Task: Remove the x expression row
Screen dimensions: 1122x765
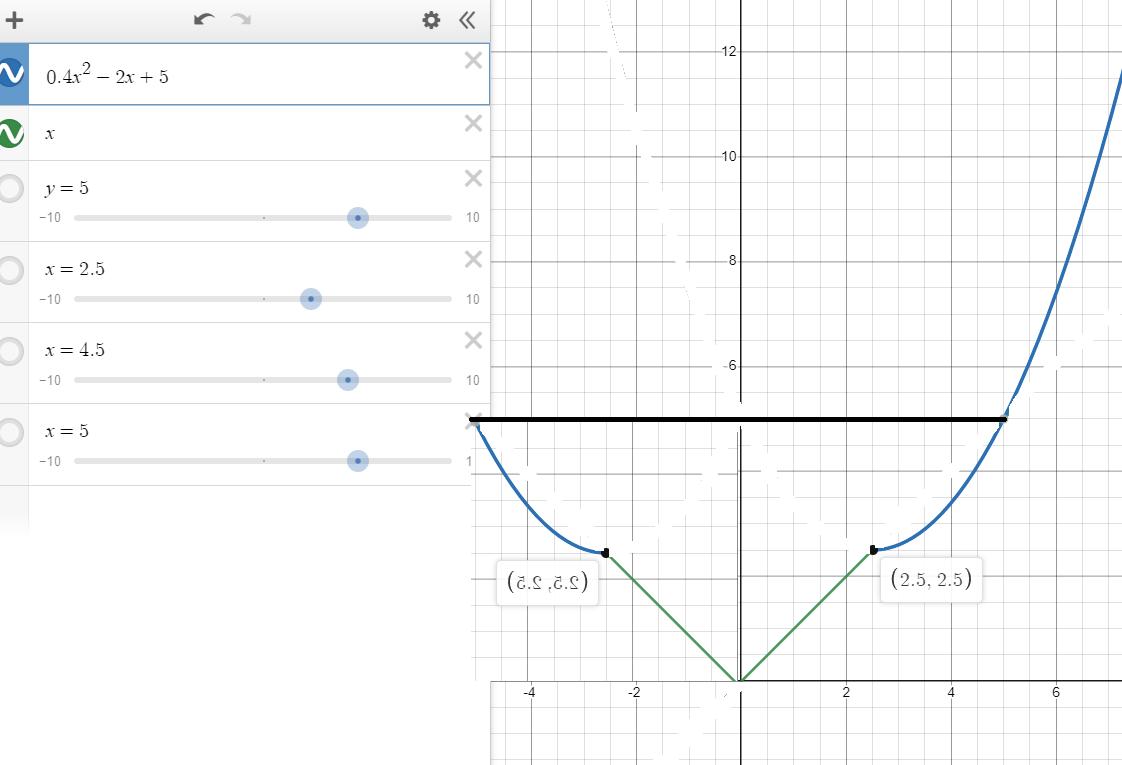Action: (473, 123)
